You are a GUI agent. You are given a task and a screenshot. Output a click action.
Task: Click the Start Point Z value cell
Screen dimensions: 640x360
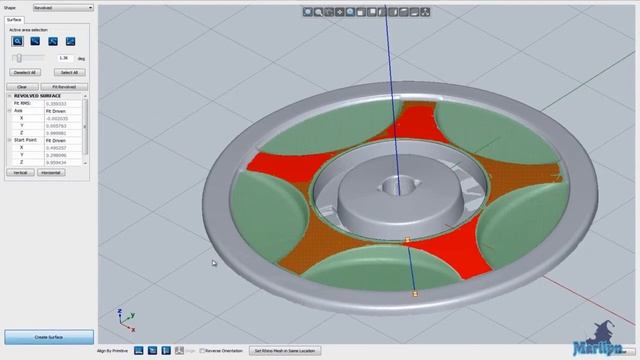[x=63, y=162]
